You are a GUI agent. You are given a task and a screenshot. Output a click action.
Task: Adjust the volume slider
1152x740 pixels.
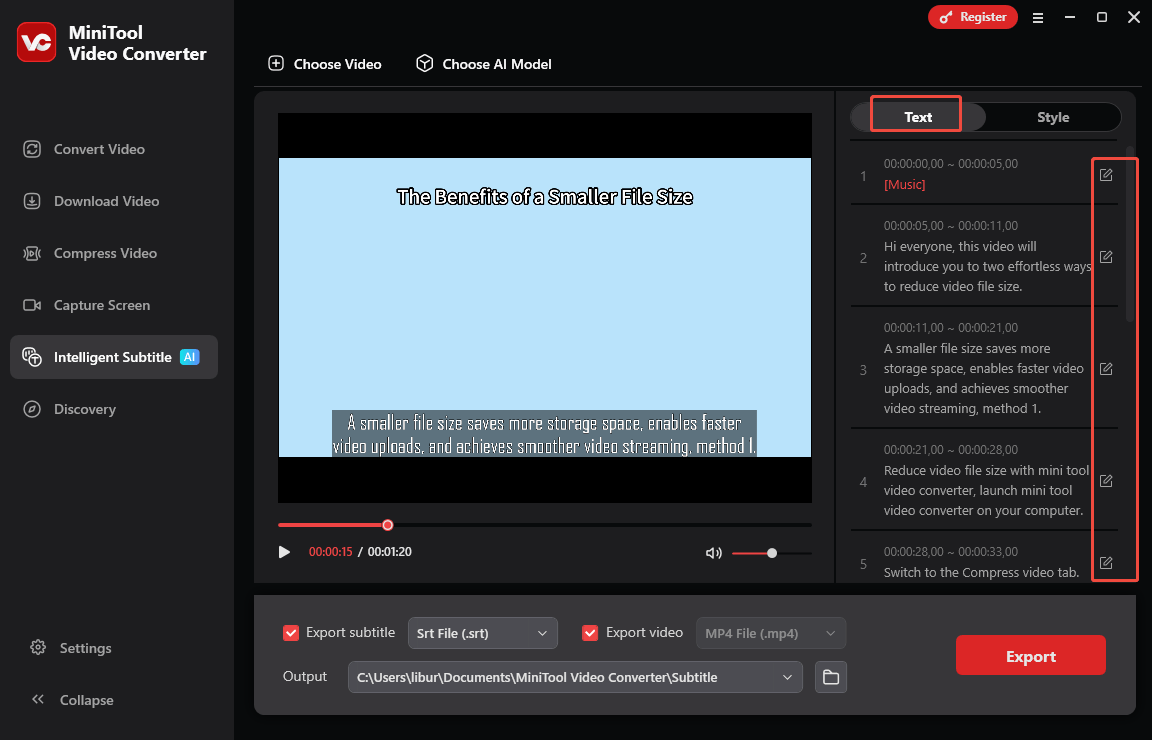coord(771,553)
